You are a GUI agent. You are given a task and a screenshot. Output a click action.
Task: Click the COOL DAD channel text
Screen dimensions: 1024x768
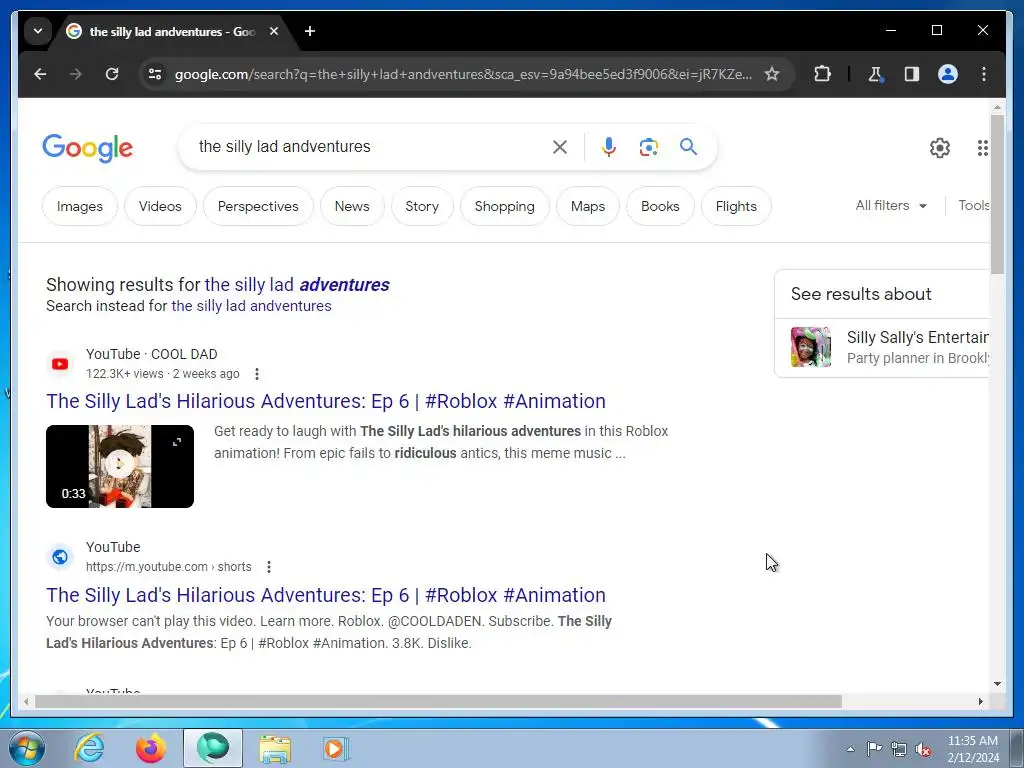pos(184,355)
